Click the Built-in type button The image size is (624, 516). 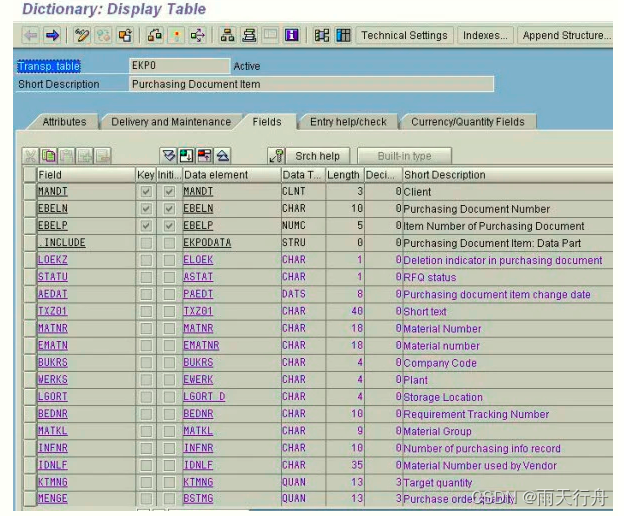click(404, 156)
